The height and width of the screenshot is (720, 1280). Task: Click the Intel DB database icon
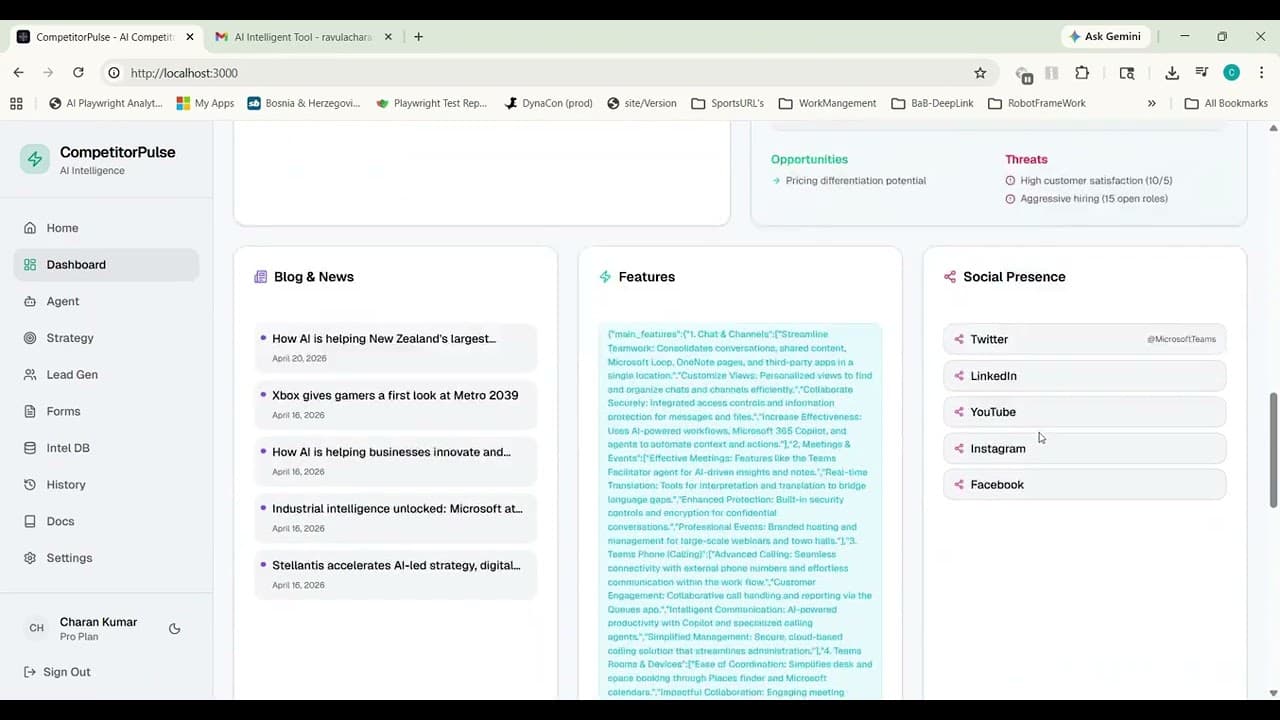click(x=30, y=448)
